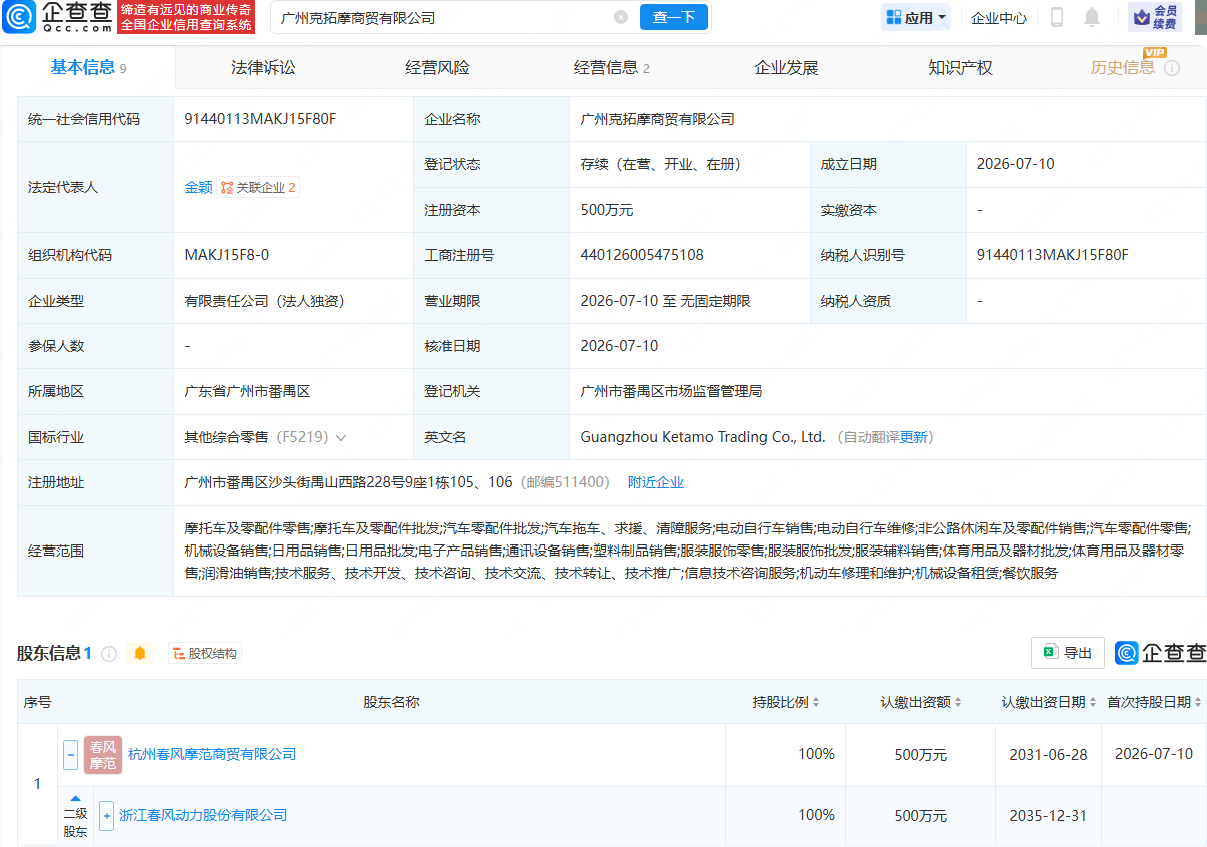Open the 历史信息 VIP tab
Screen dimensions: 1207x847
point(1123,67)
